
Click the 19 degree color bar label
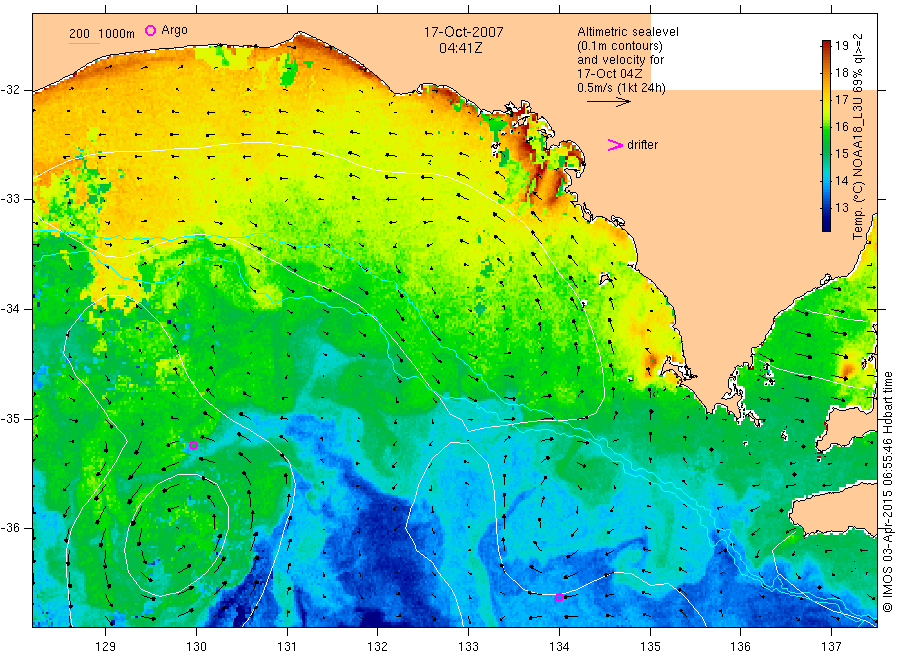[841, 45]
